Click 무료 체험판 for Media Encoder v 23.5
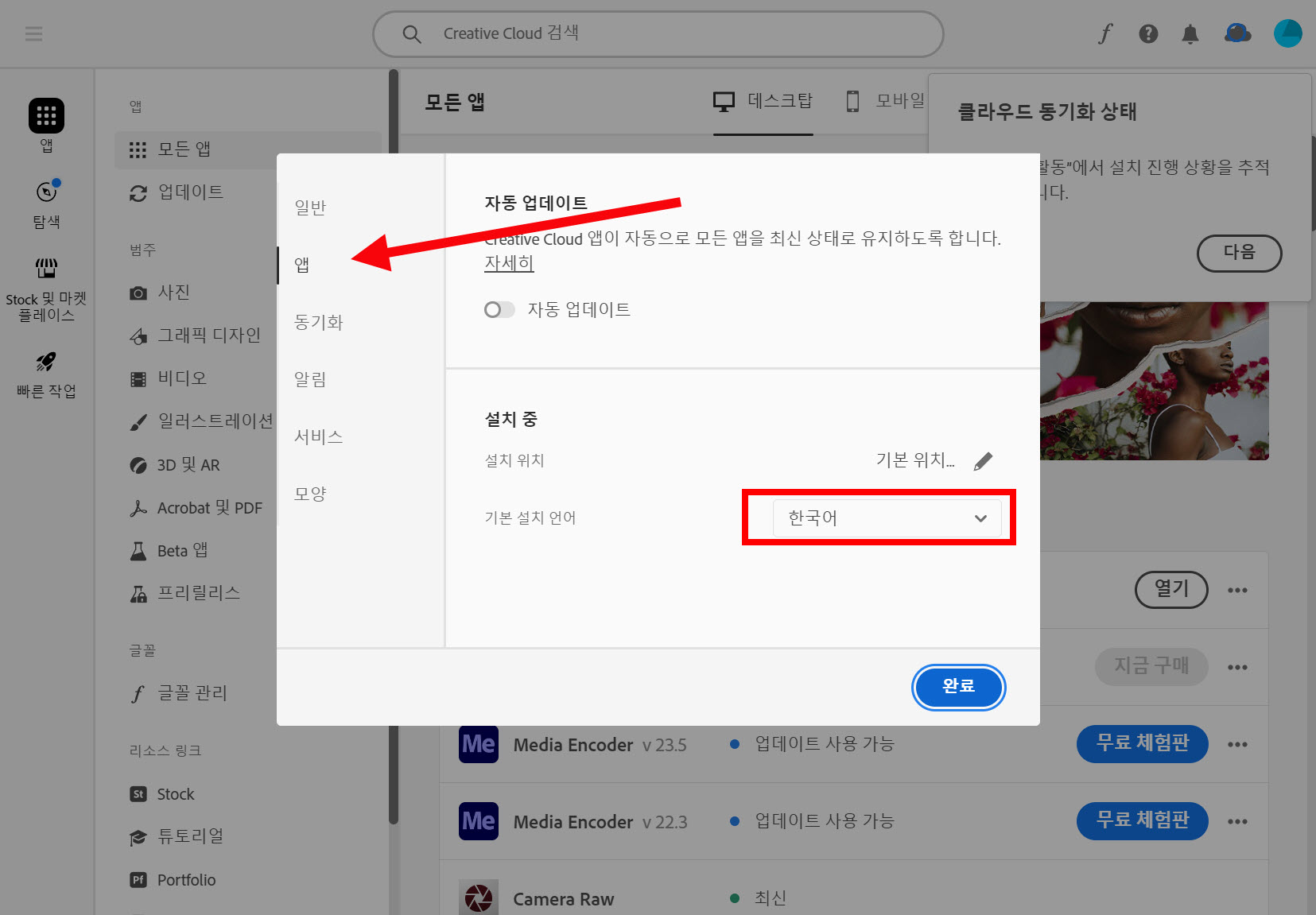The height and width of the screenshot is (915, 1316). point(1143,743)
